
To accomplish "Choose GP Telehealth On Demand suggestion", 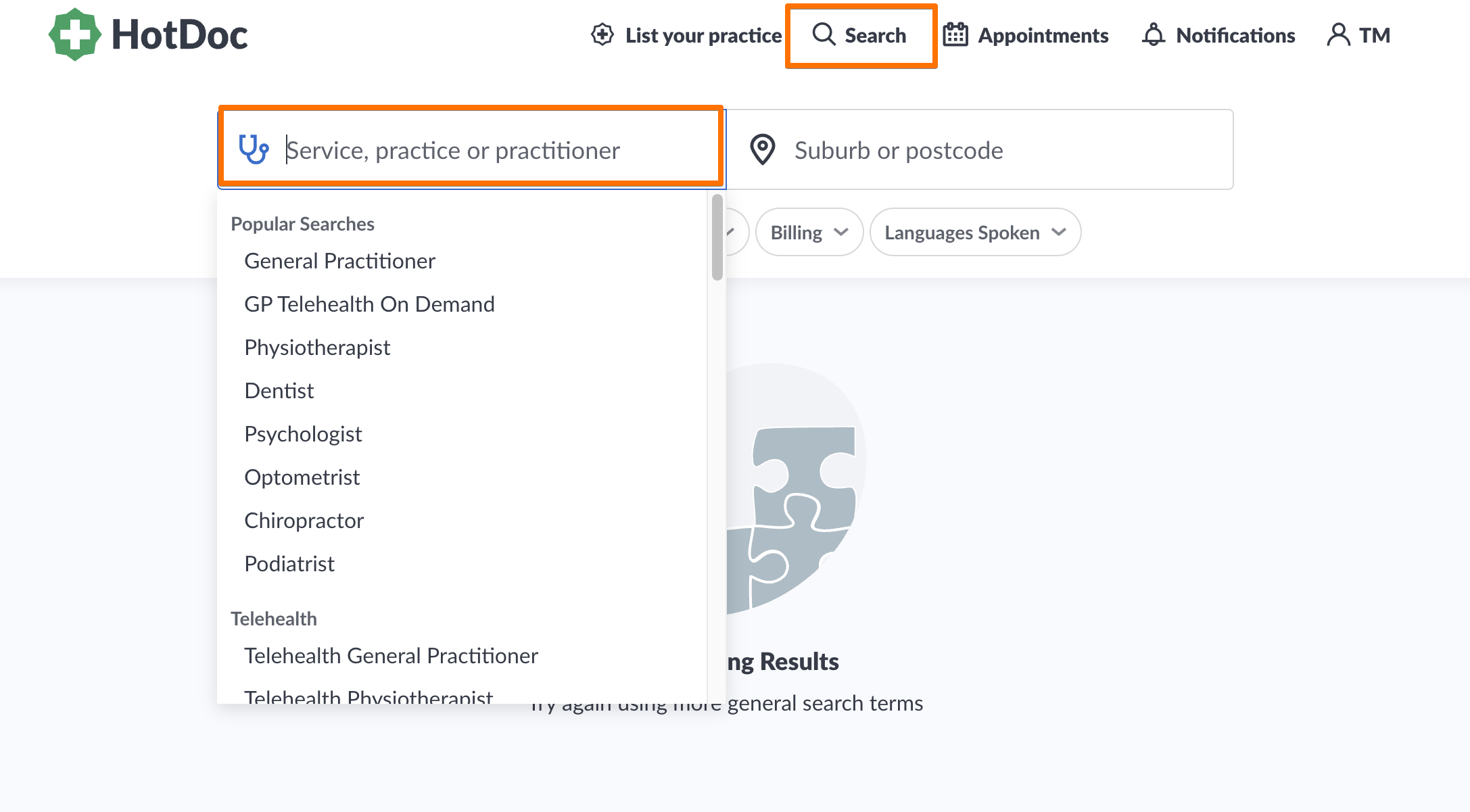I will [x=369, y=304].
